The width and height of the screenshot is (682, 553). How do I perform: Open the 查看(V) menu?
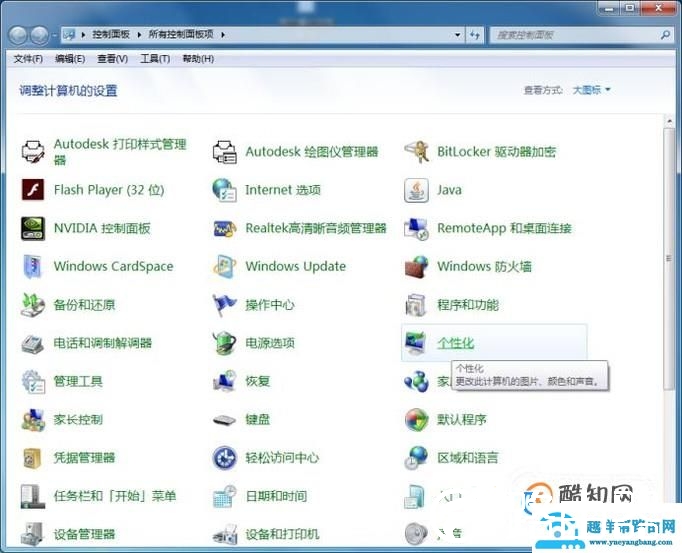point(112,59)
